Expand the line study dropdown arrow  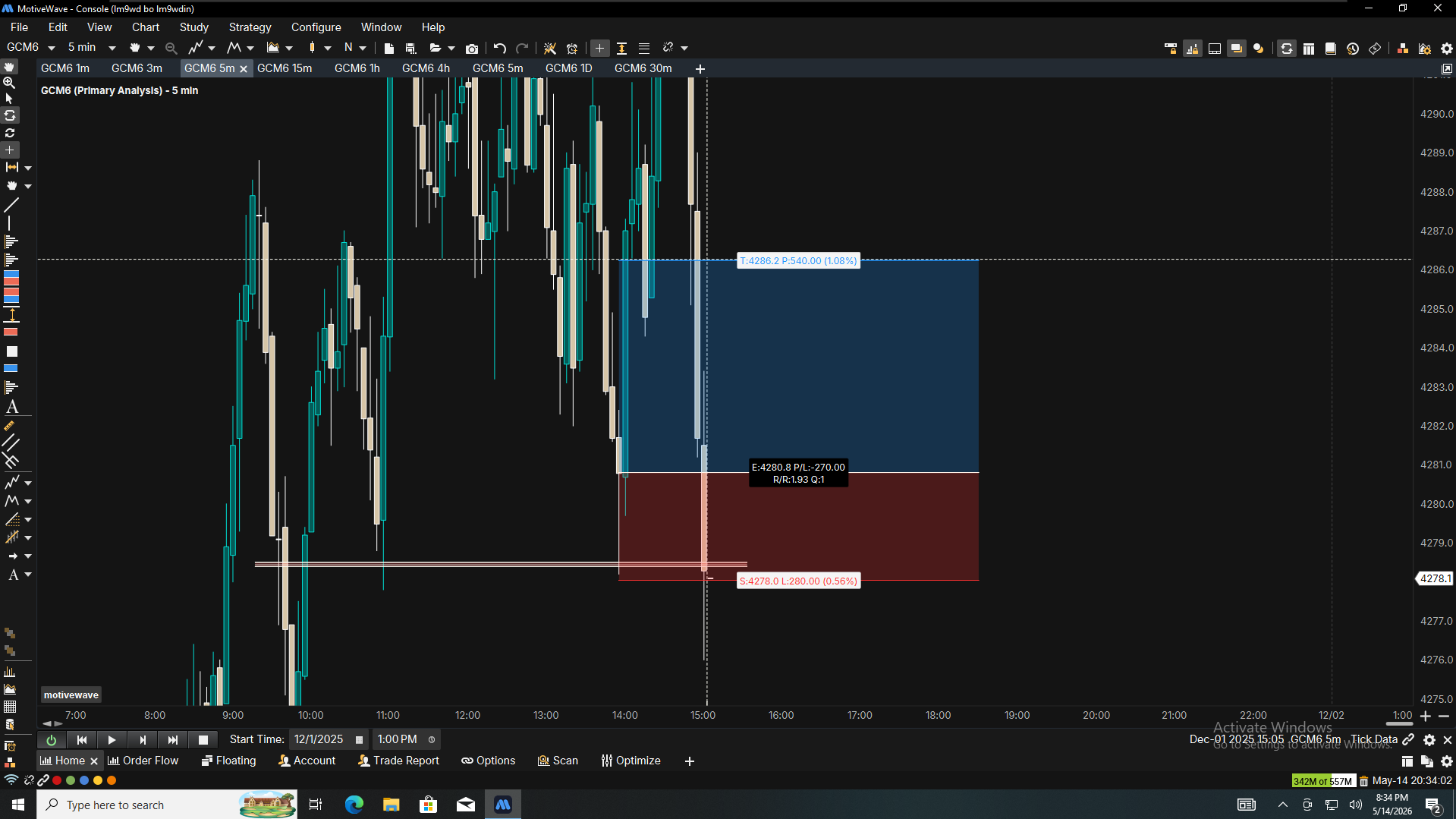point(212,49)
